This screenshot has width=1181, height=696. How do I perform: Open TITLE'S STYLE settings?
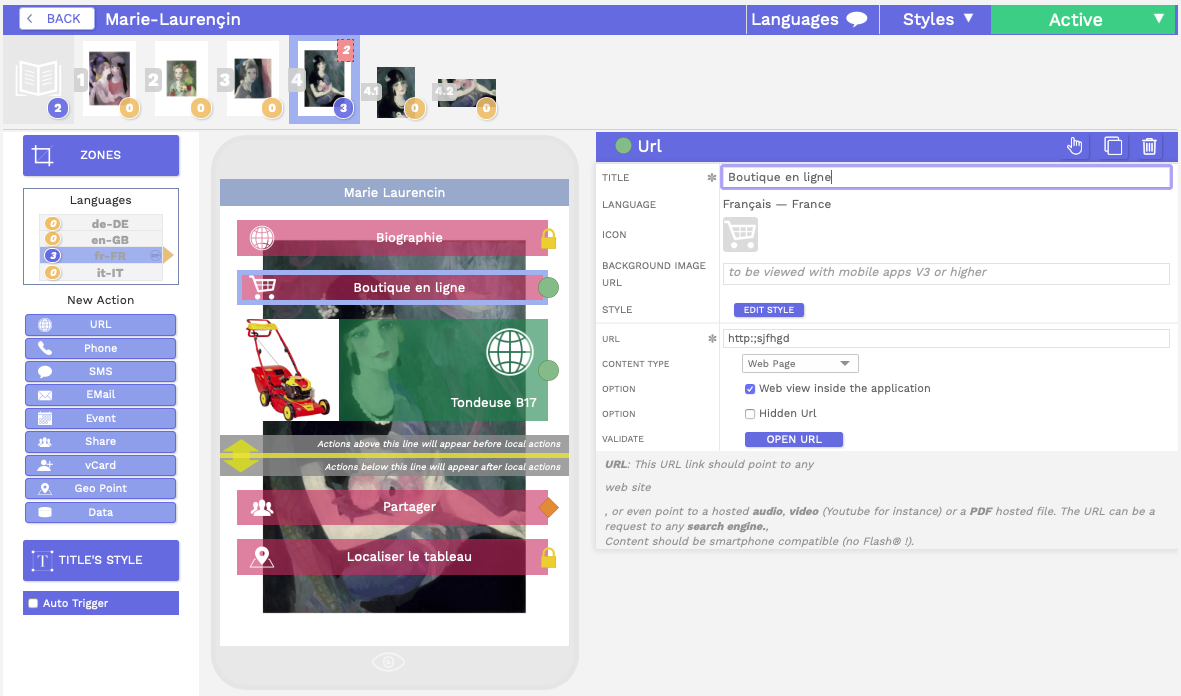pos(101,560)
